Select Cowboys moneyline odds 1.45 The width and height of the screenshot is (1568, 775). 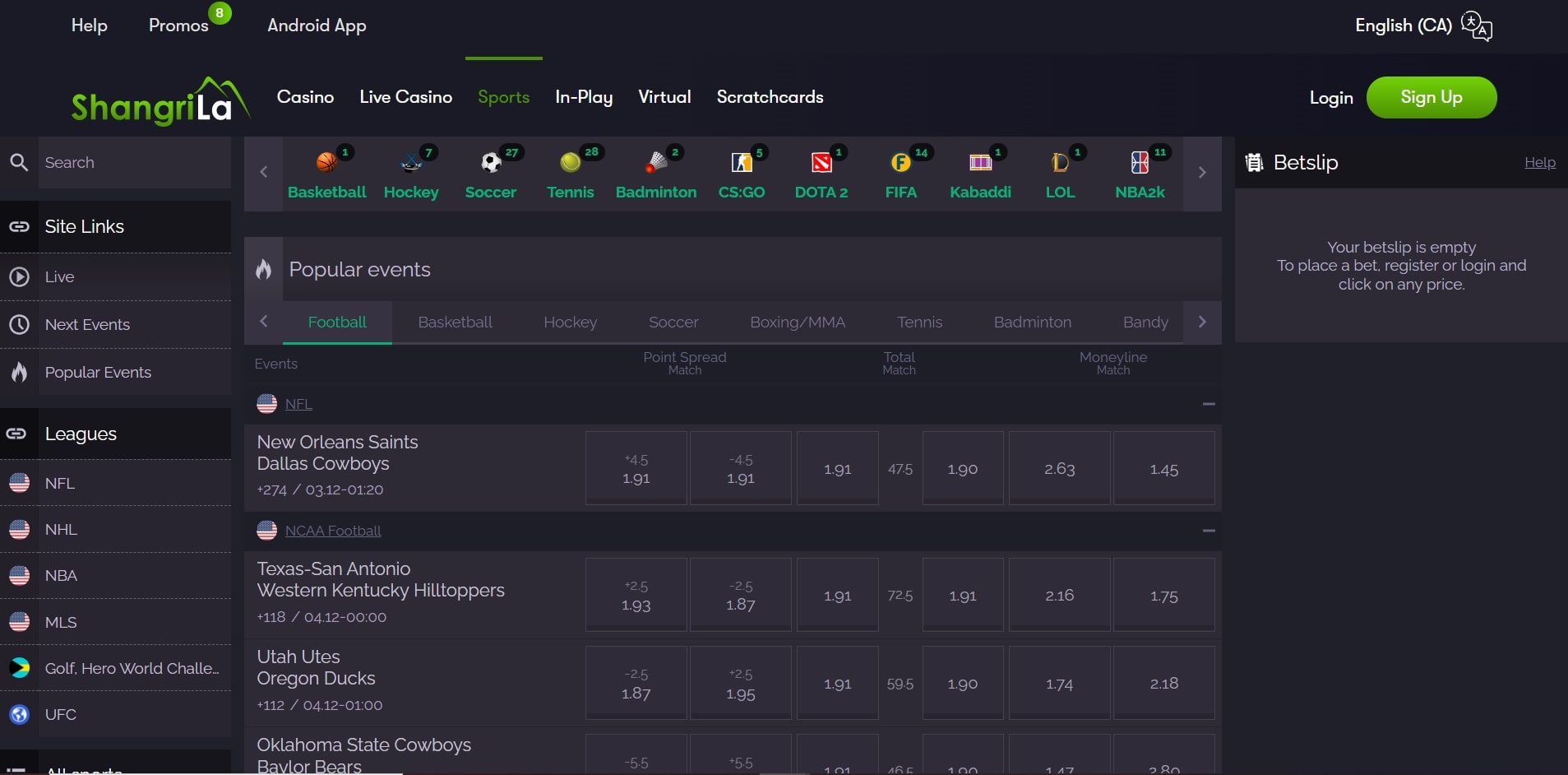coord(1164,468)
